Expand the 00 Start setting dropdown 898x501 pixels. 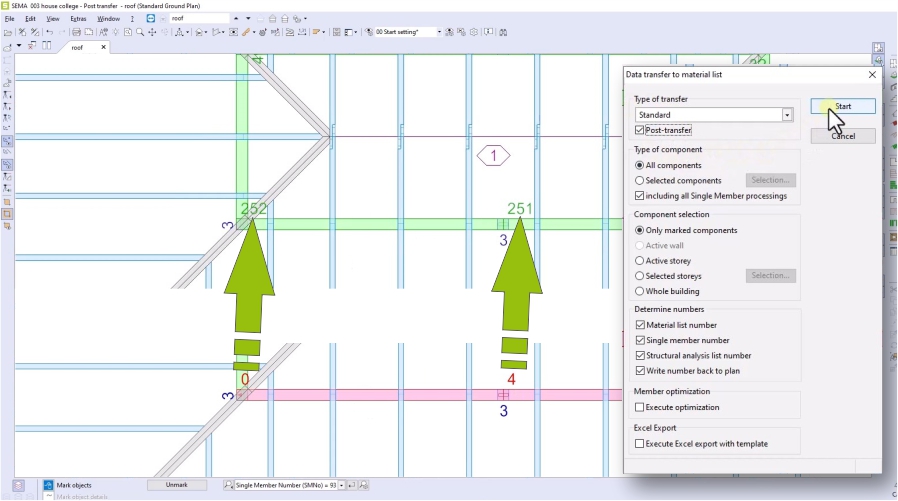coord(438,32)
